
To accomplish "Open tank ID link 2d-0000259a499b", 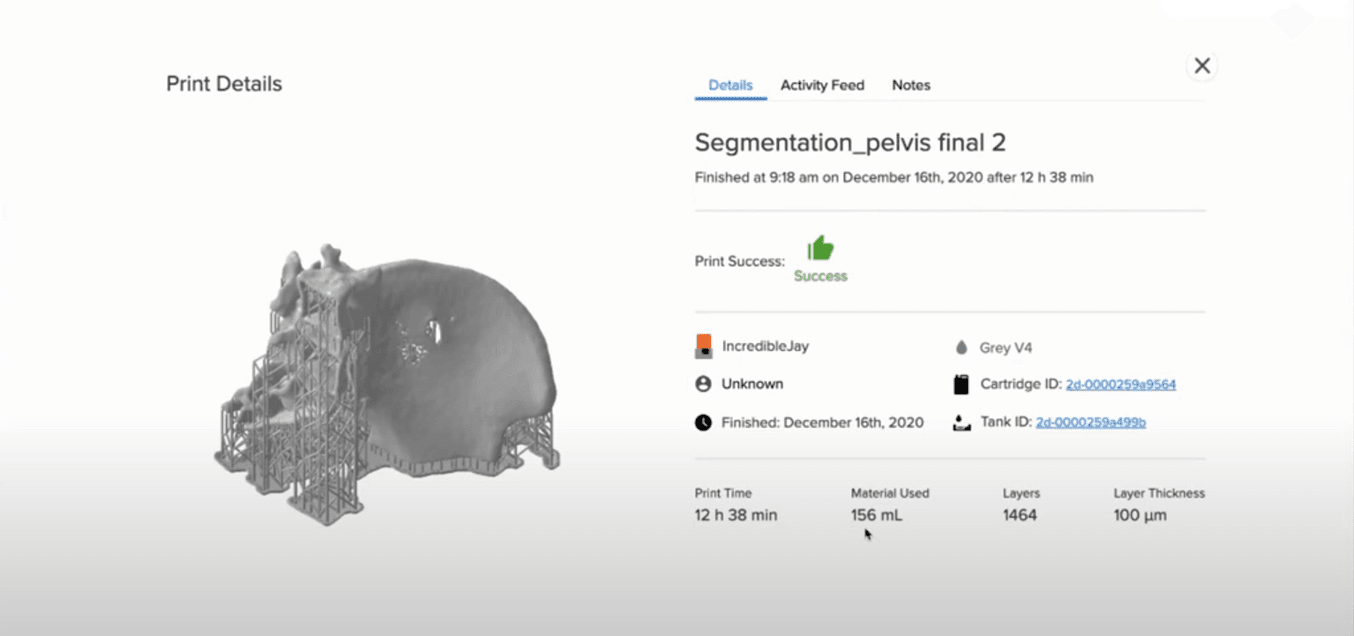I will [1090, 422].
